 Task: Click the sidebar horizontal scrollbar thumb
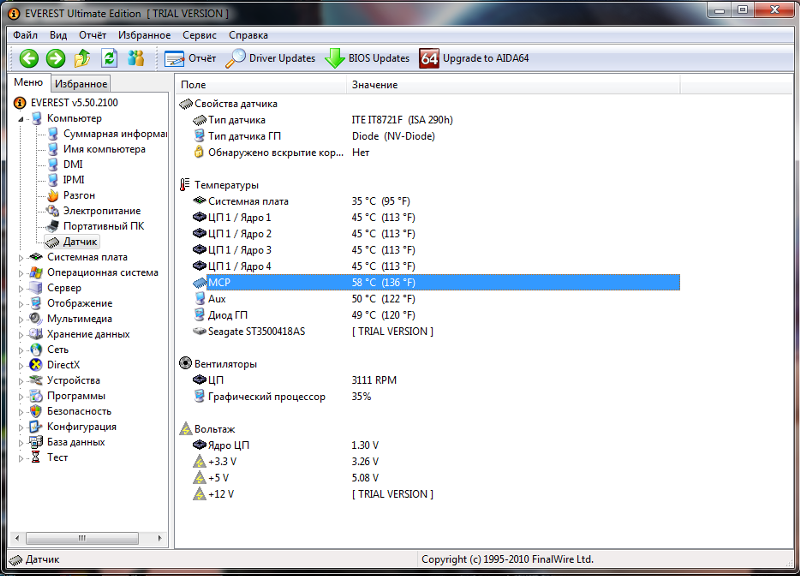82,538
